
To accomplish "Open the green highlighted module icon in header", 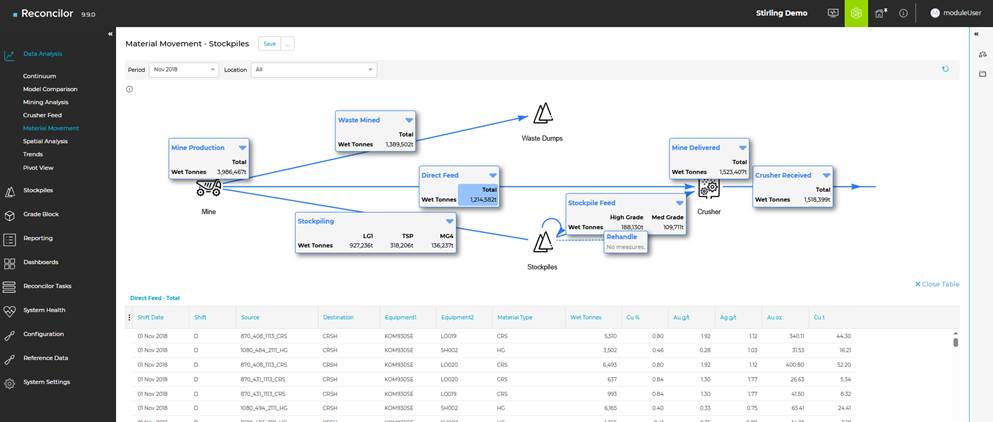I will [x=856, y=13].
